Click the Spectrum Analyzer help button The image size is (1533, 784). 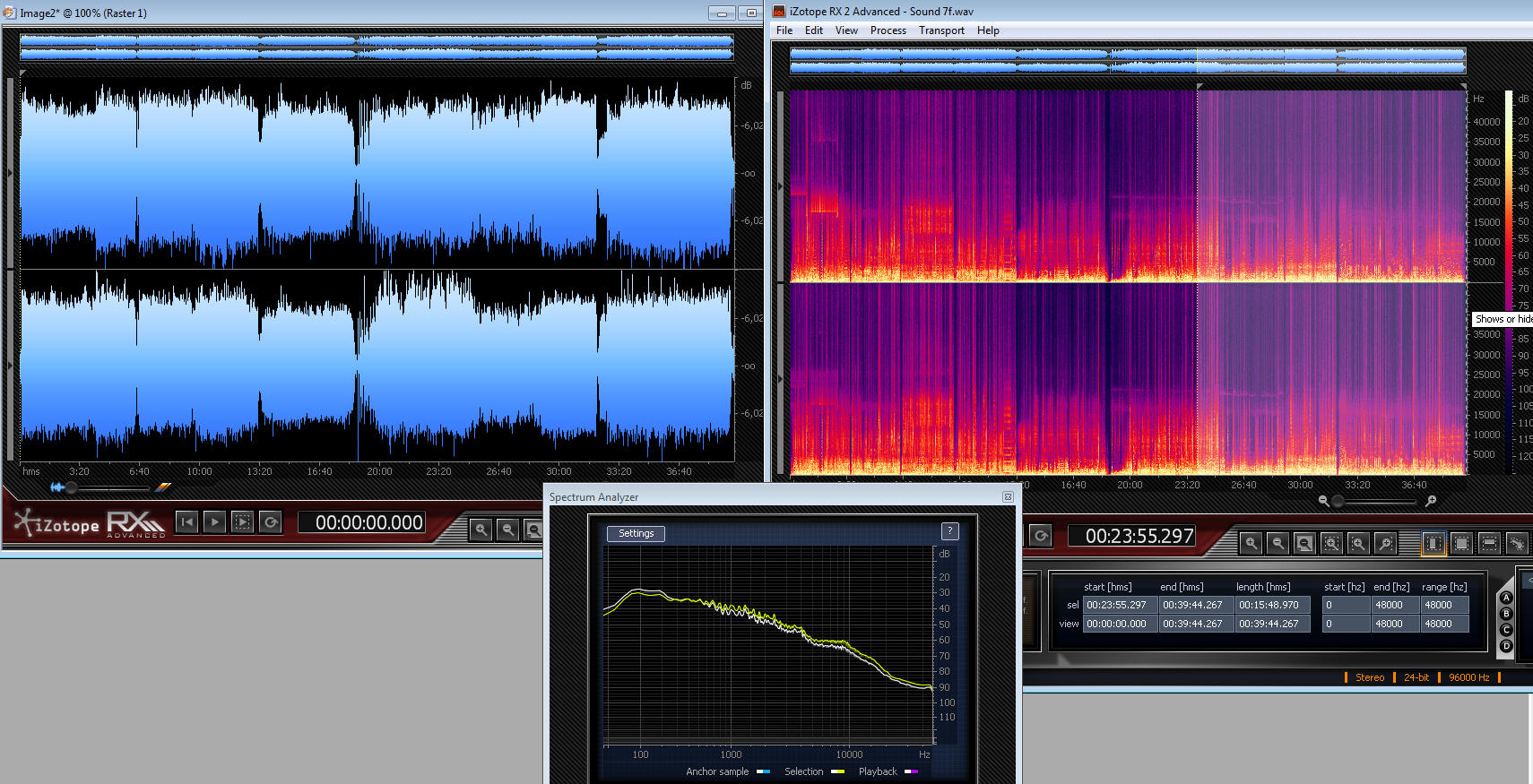(949, 531)
